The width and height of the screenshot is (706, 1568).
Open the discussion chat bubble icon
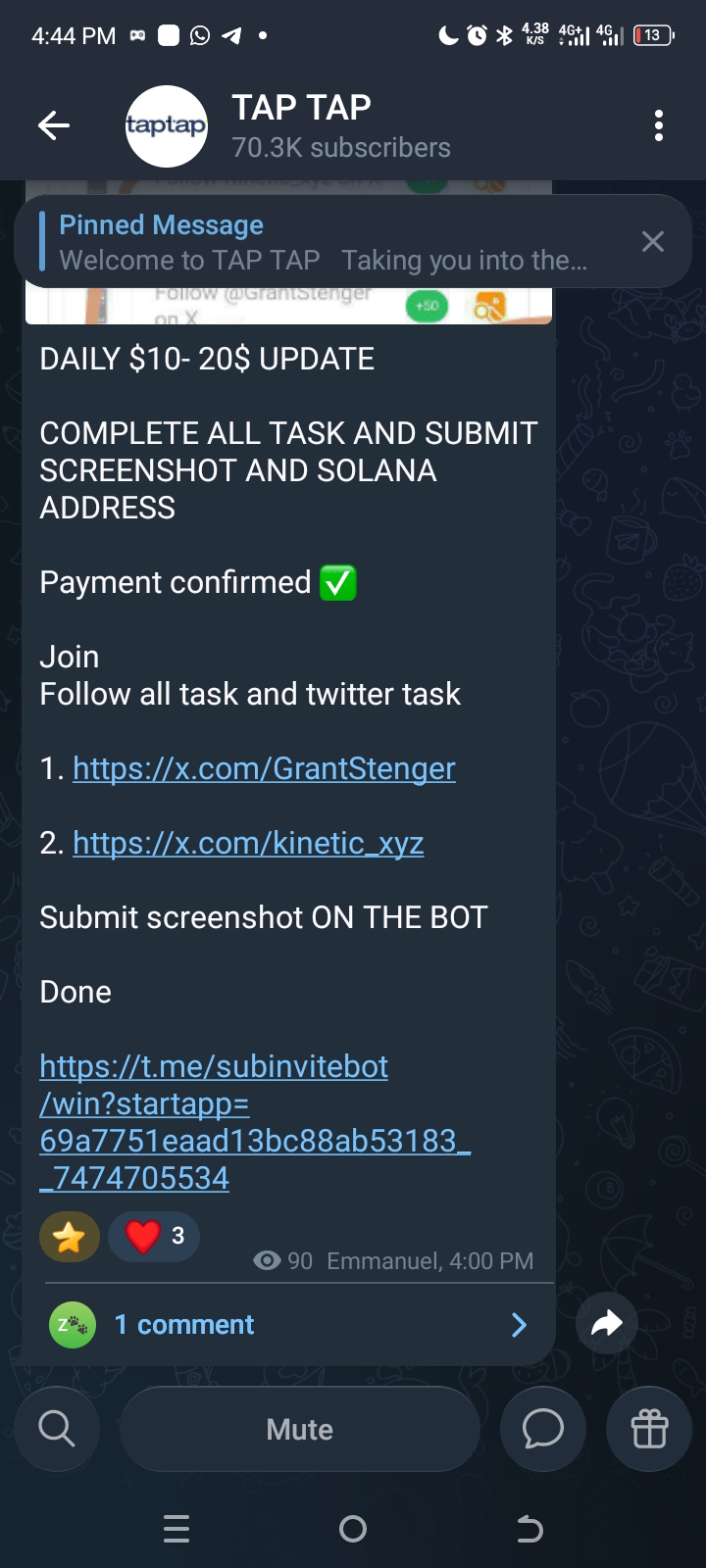(543, 1429)
